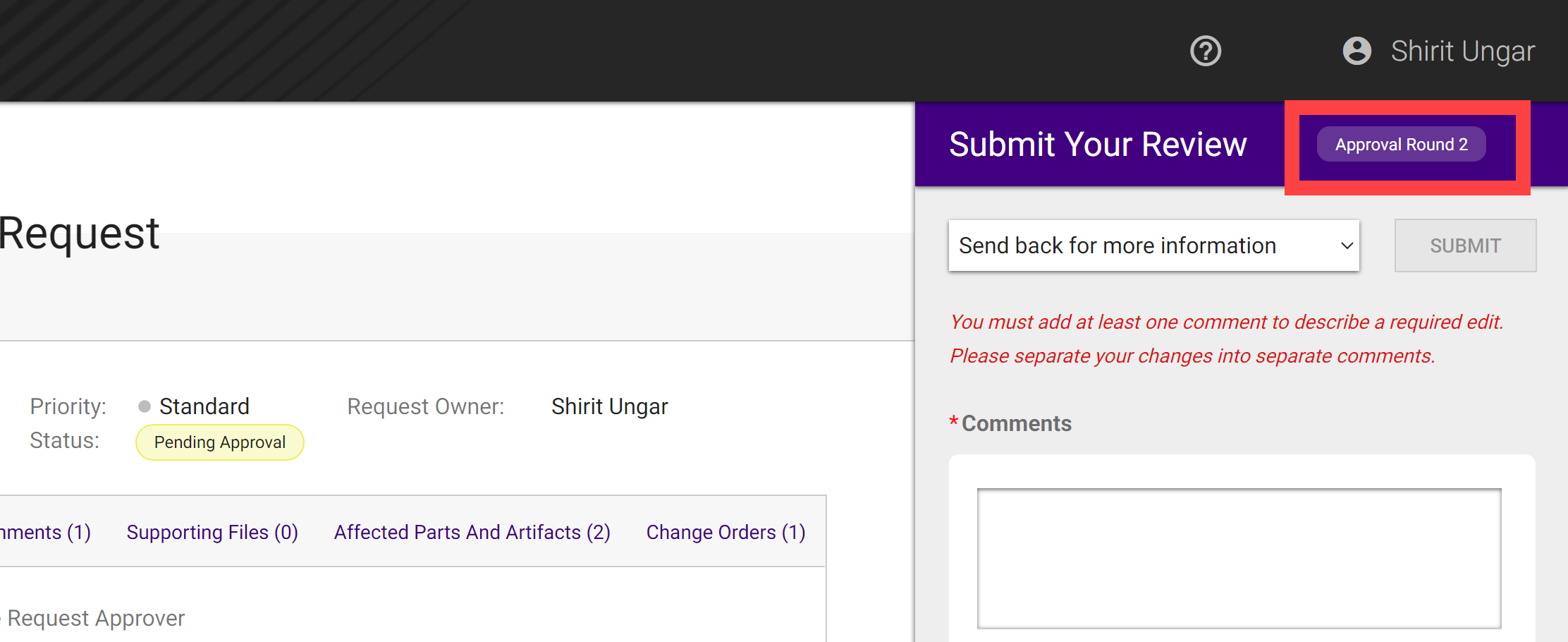1568x642 pixels.
Task: Click the chevron arrow on the review dropdown
Action: pos(1346,246)
